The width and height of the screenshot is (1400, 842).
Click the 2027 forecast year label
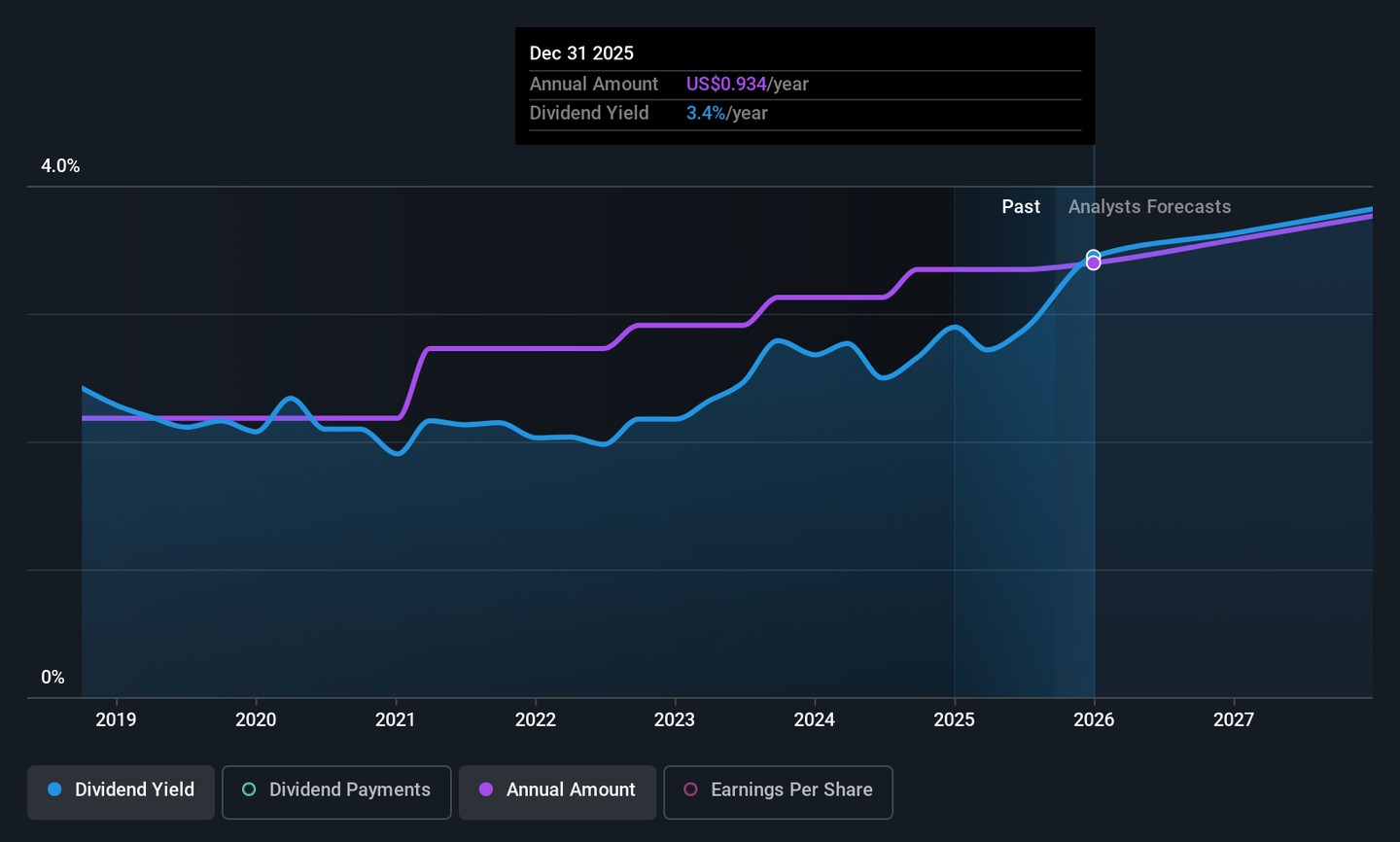point(1234,719)
